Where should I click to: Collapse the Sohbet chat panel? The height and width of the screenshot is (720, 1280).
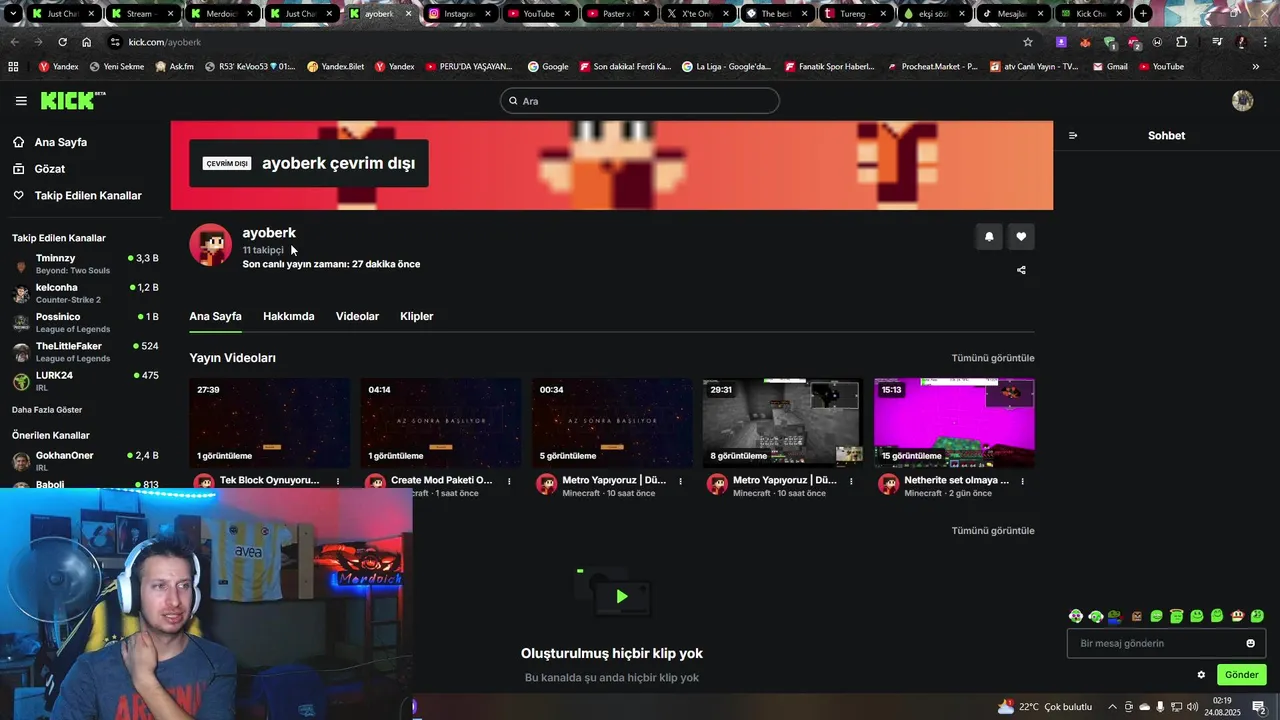coord(1073,136)
